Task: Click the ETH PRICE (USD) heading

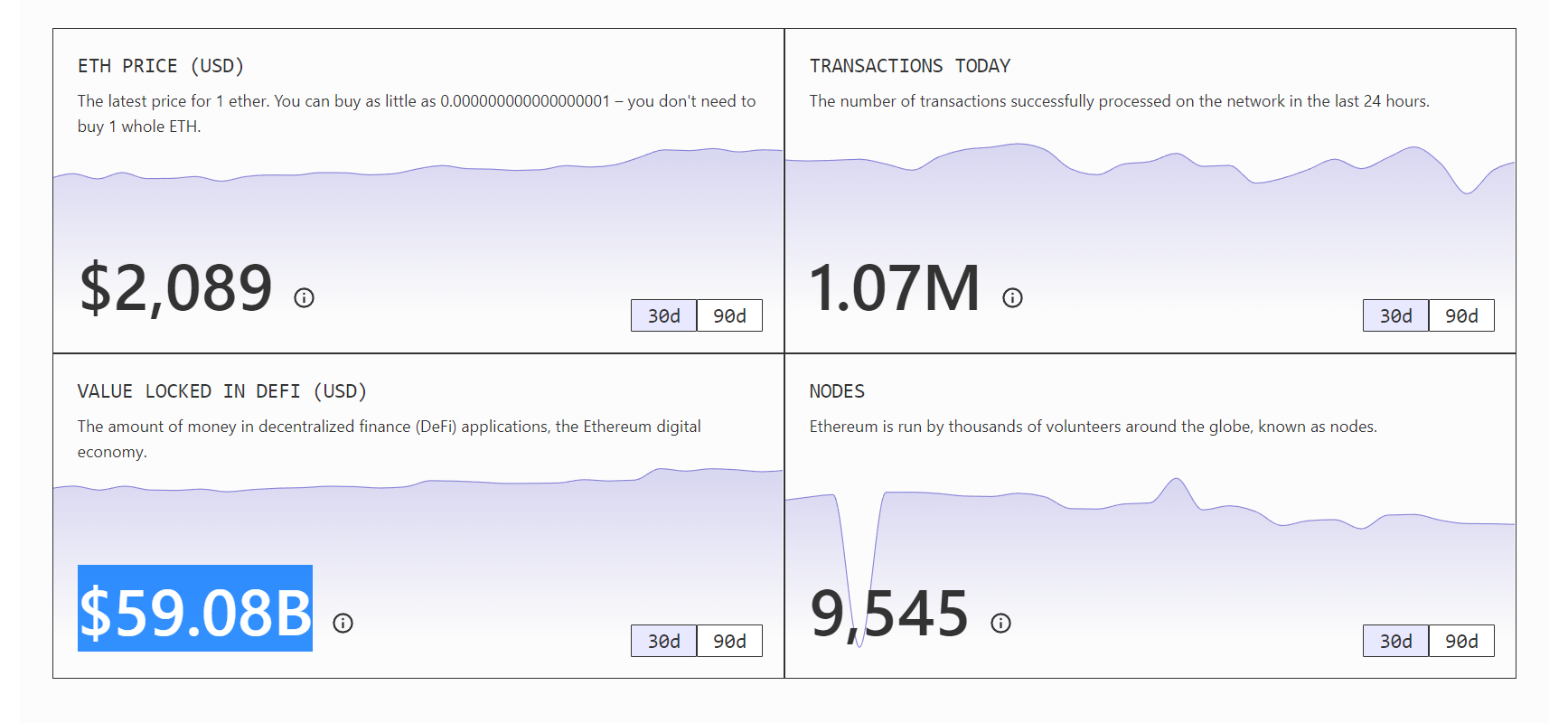Action: pyautogui.click(x=161, y=66)
